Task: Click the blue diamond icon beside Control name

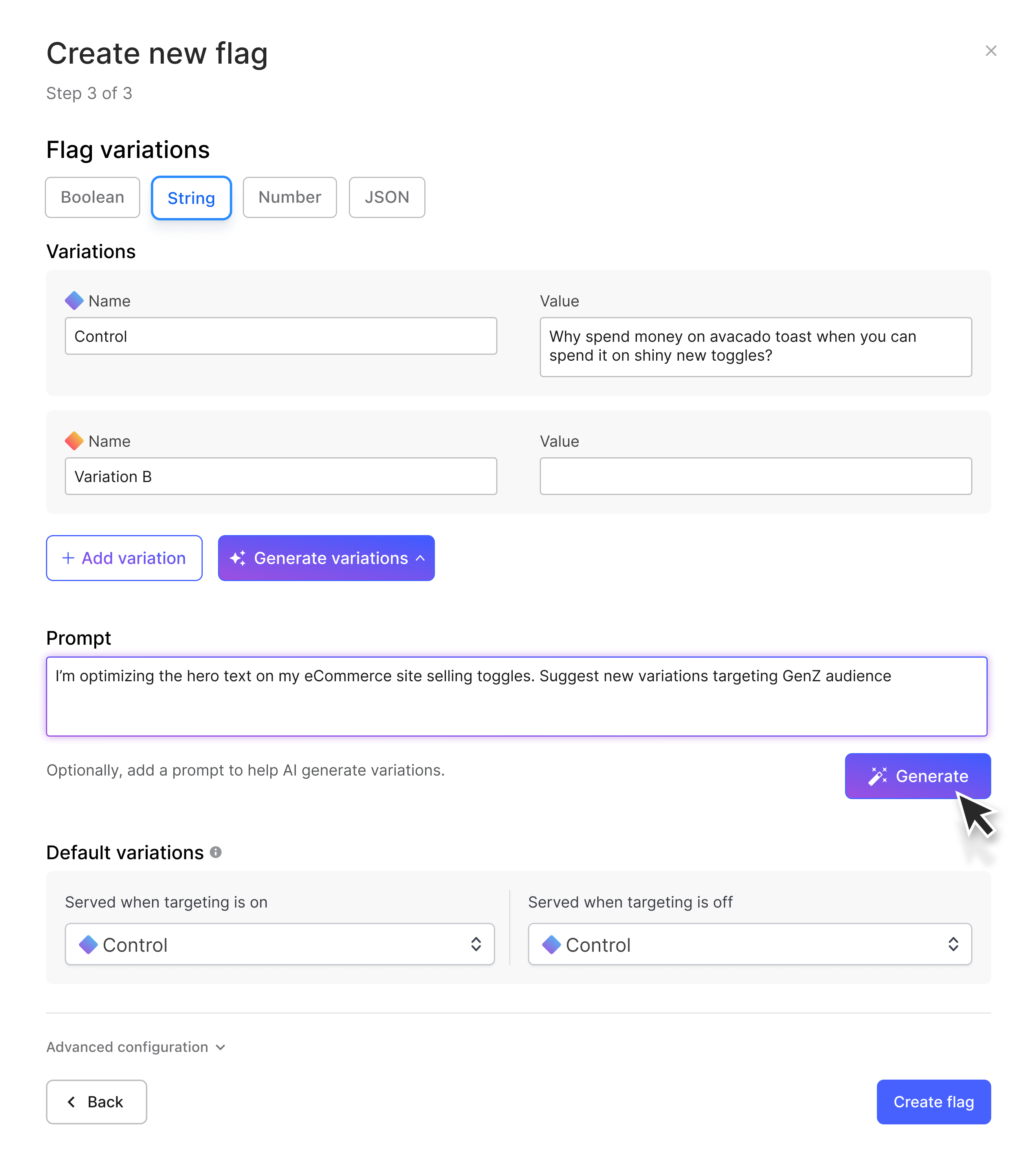Action: [x=74, y=301]
